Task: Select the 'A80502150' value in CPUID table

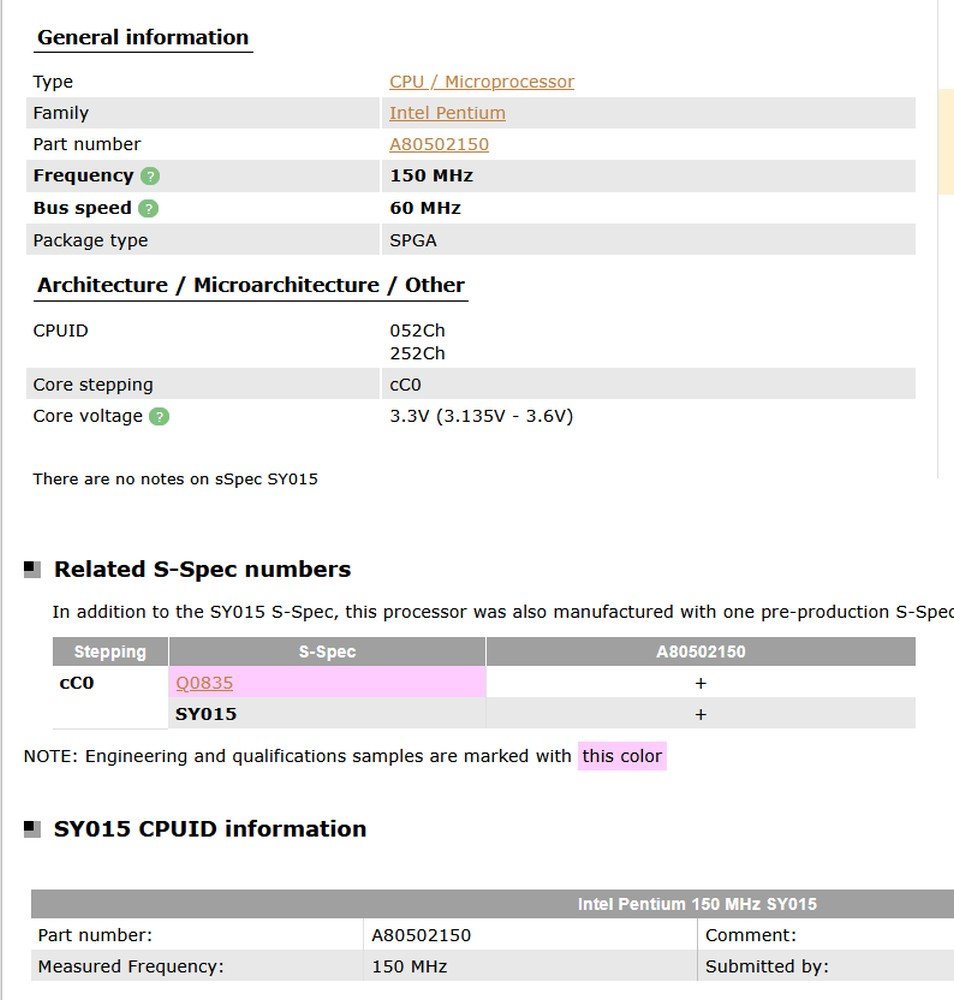Action: click(421, 935)
